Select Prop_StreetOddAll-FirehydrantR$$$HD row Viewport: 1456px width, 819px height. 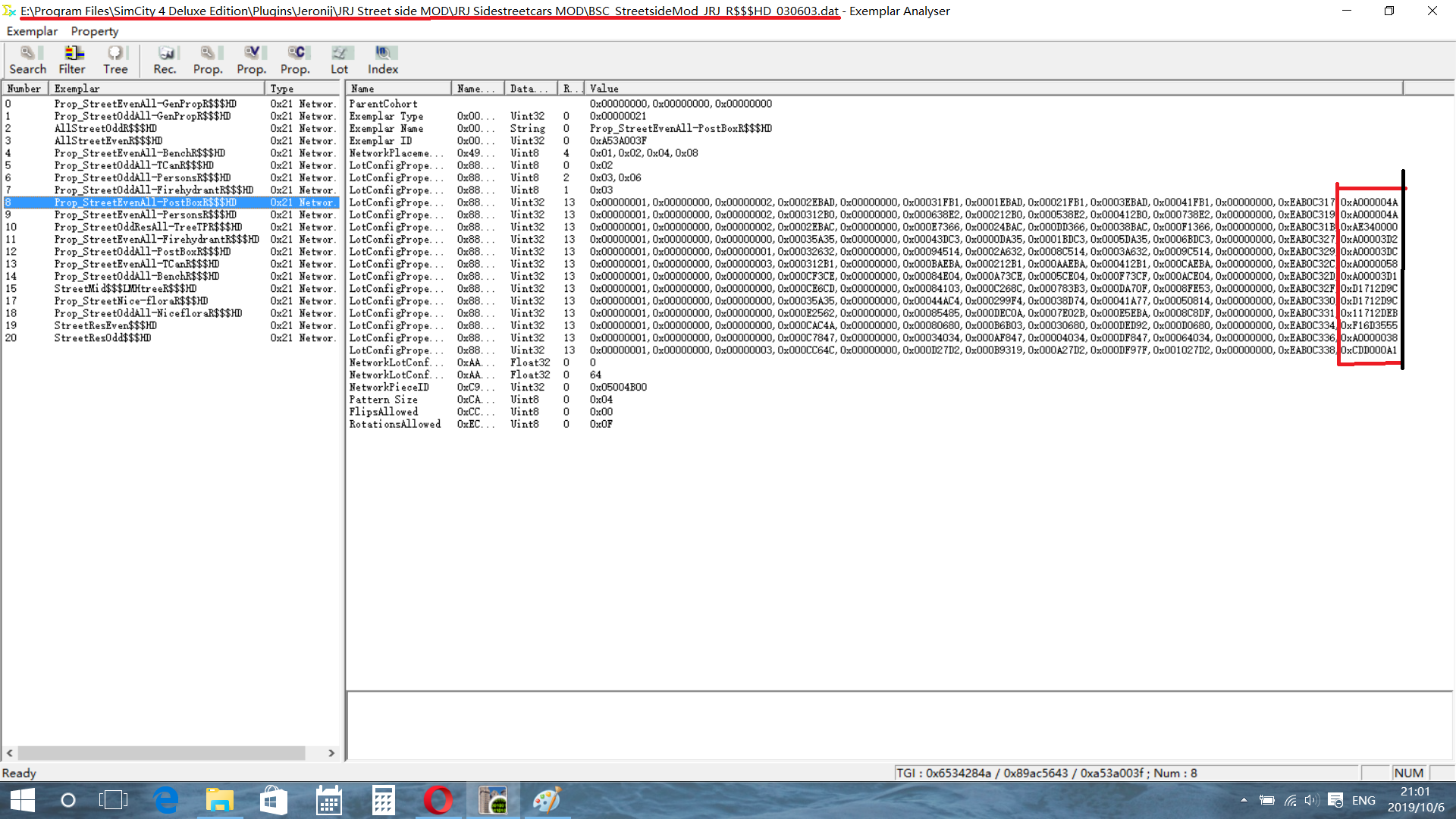[x=171, y=190]
